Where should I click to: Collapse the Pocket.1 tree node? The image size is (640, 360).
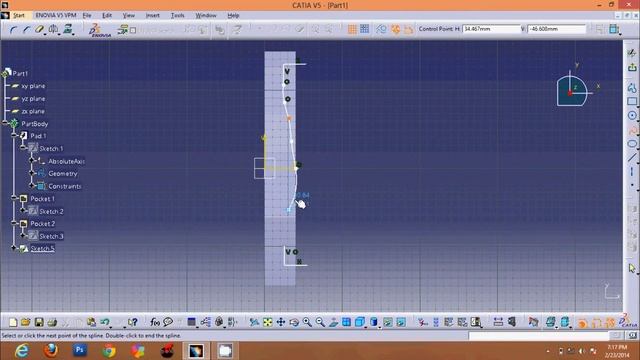tap(14, 198)
